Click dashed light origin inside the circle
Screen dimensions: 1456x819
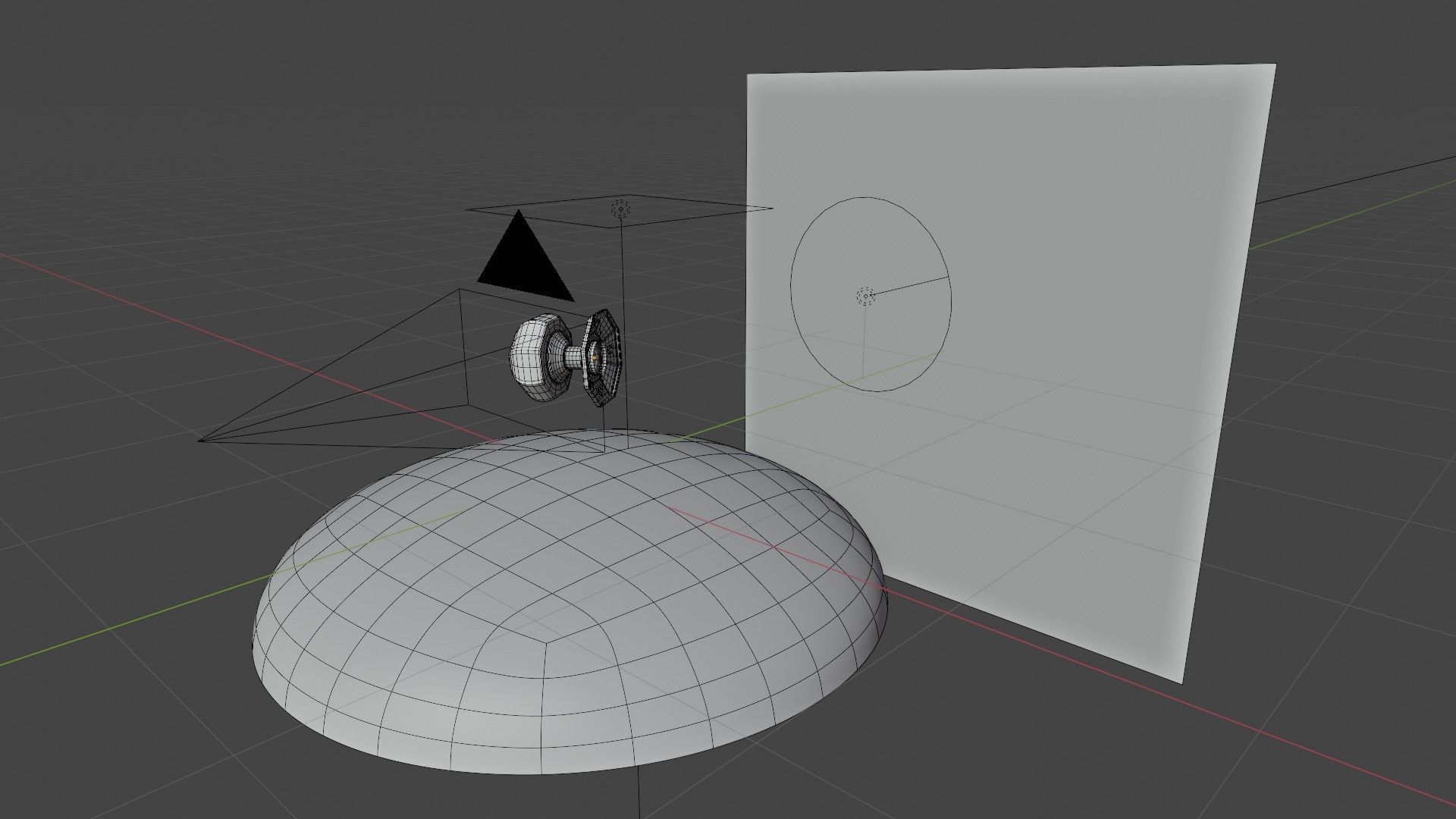pos(865,296)
